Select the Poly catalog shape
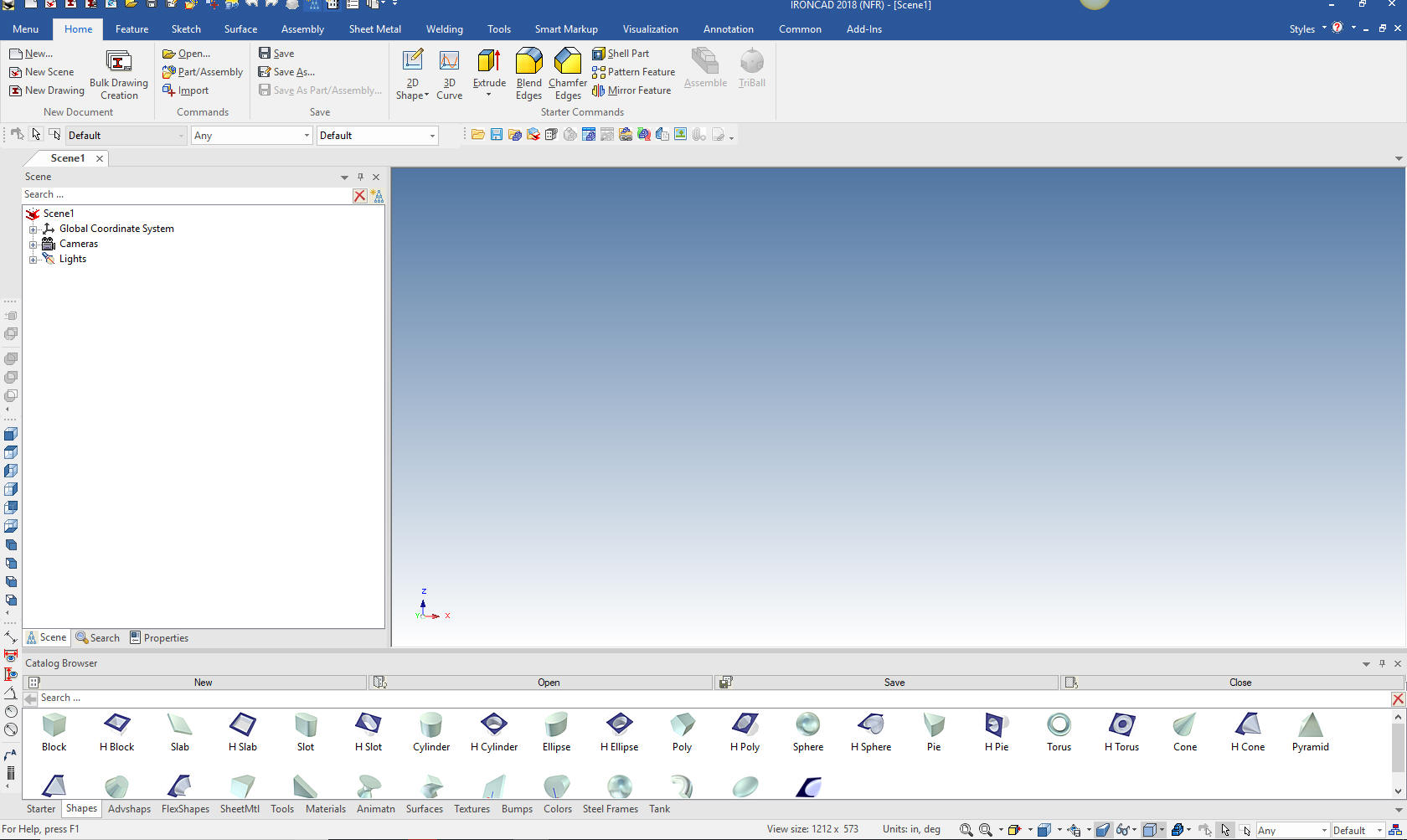Viewport: 1407px width, 840px height. click(683, 732)
